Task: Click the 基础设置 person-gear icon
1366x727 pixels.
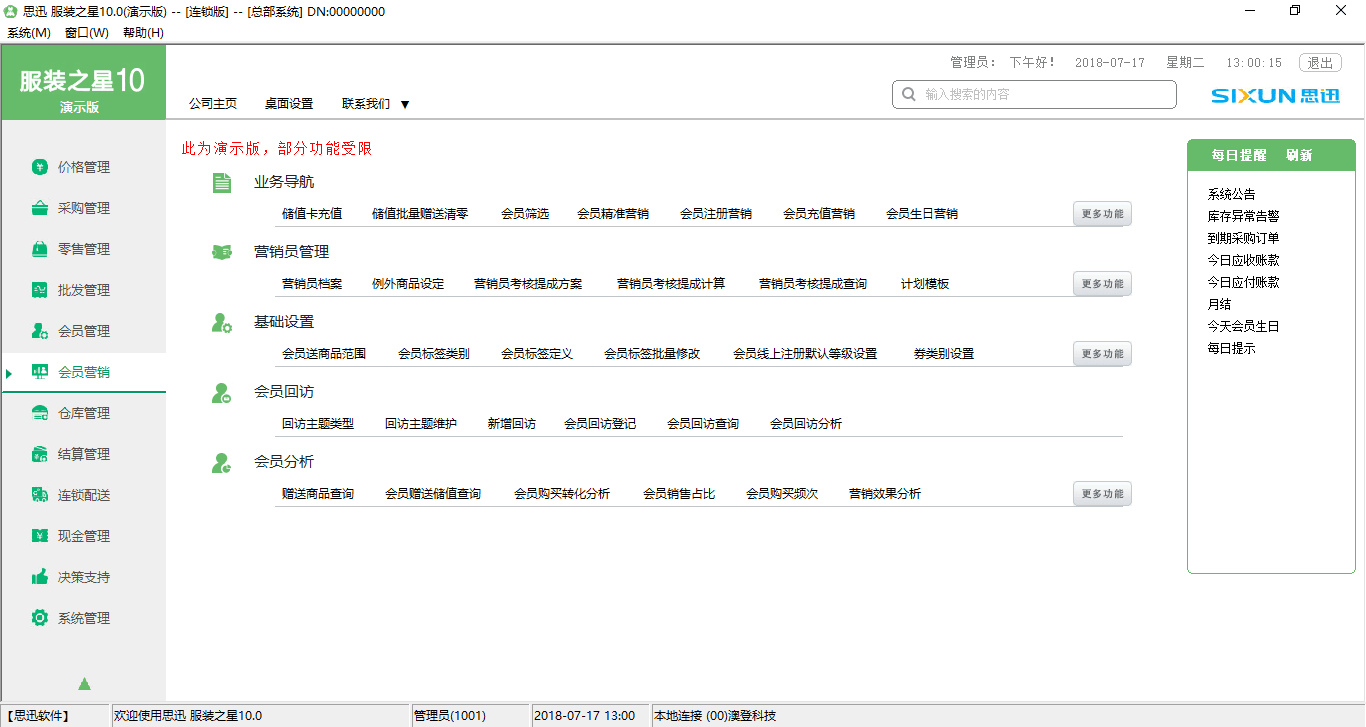Action: (221, 322)
